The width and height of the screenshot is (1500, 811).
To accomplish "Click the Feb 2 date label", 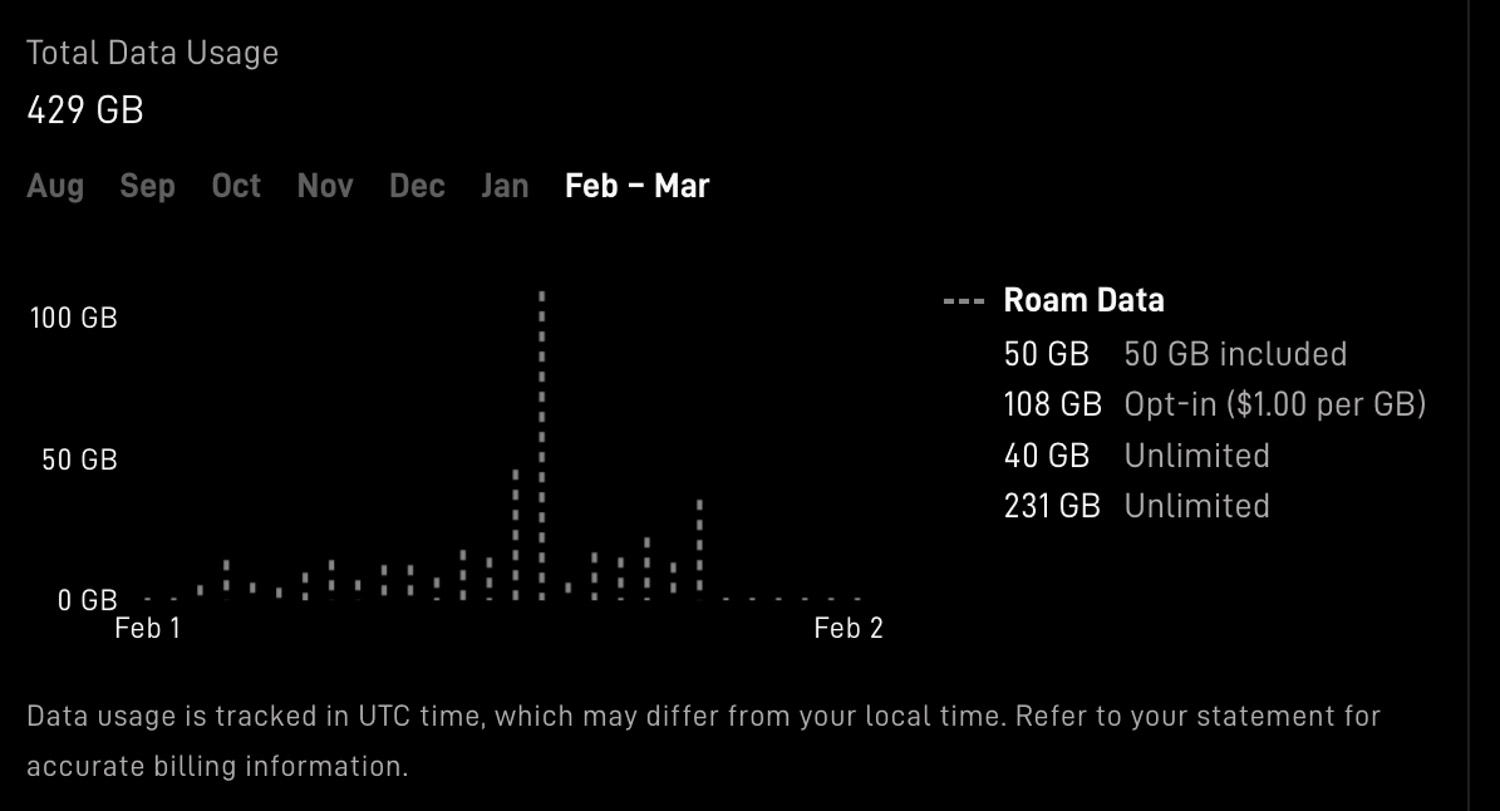I will (848, 628).
